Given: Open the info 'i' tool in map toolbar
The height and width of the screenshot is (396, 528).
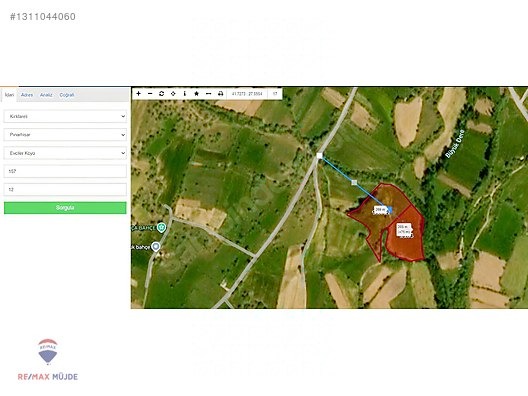Looking at the screenshot, I should (185, 93).
